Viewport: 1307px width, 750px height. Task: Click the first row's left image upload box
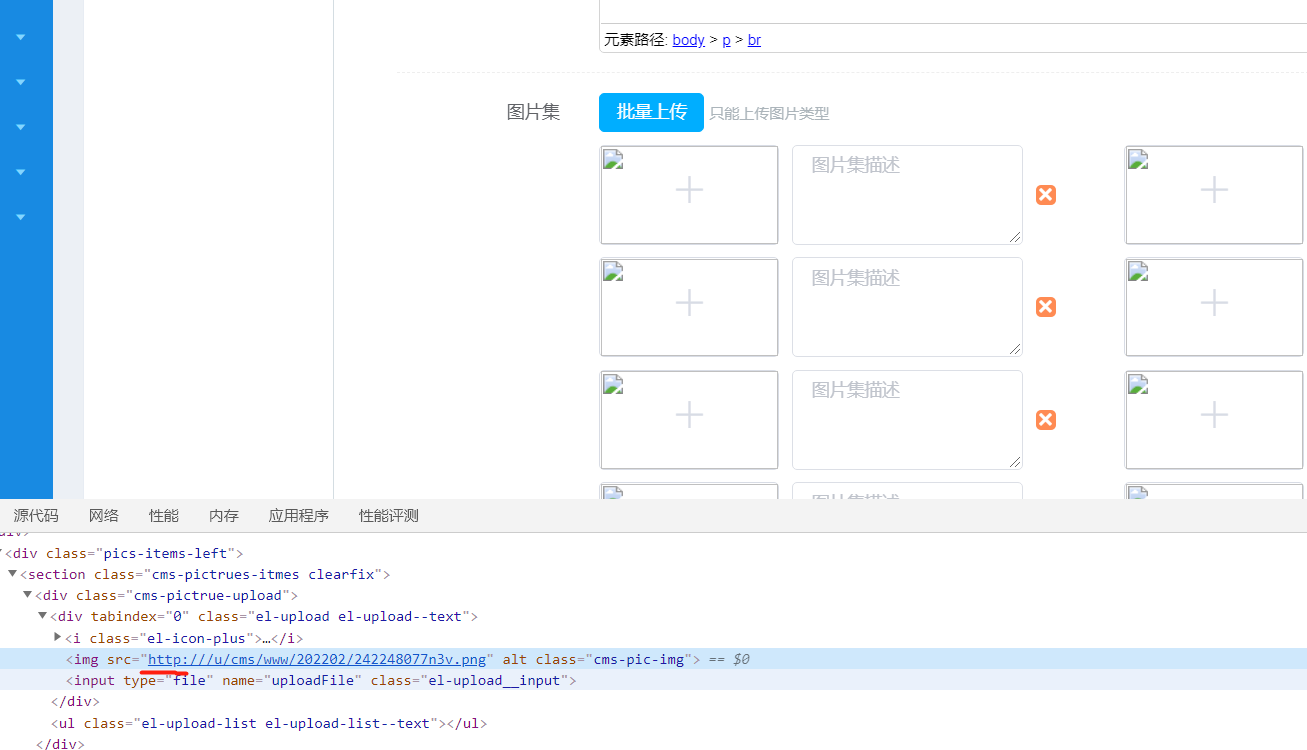pos(689,195)
